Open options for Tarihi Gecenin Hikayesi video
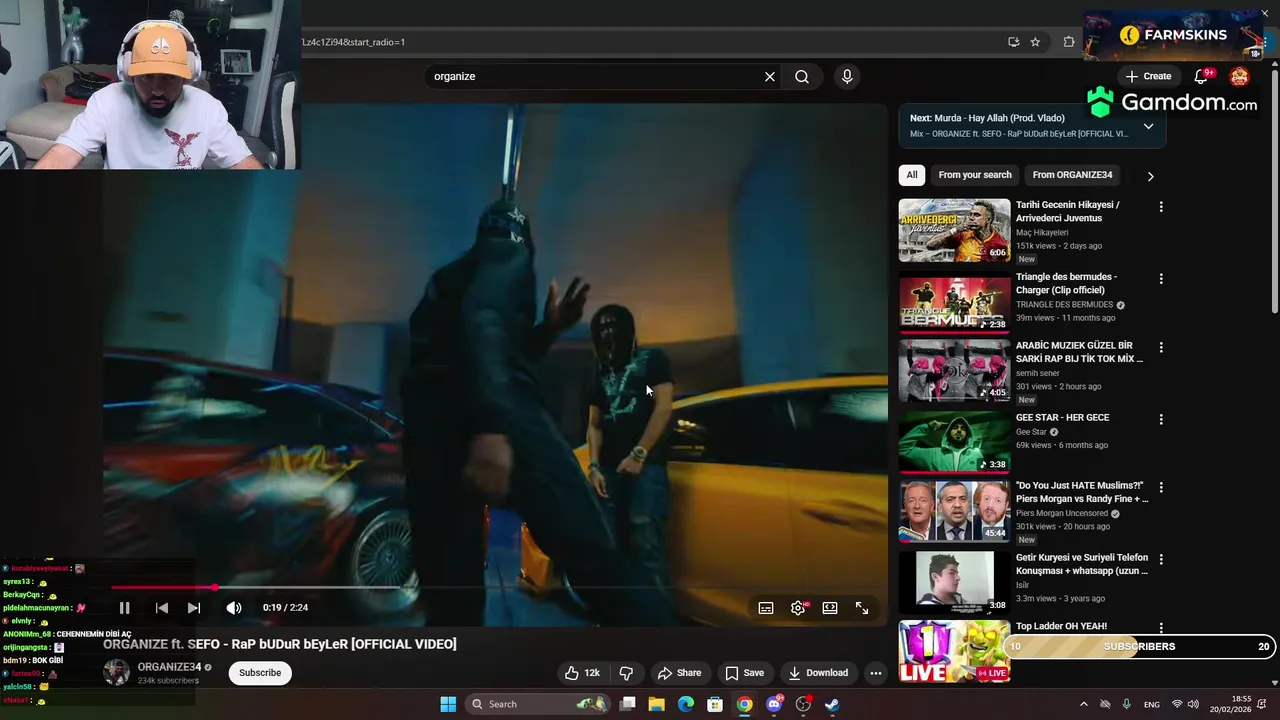This screenshot has width=1280, height=720. tap(1161, 207)
